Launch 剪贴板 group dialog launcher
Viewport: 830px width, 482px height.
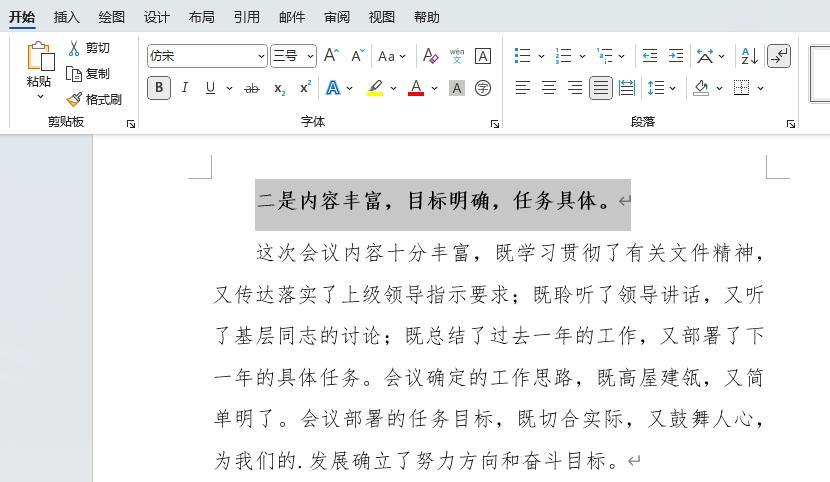click(x=131, y=124)
